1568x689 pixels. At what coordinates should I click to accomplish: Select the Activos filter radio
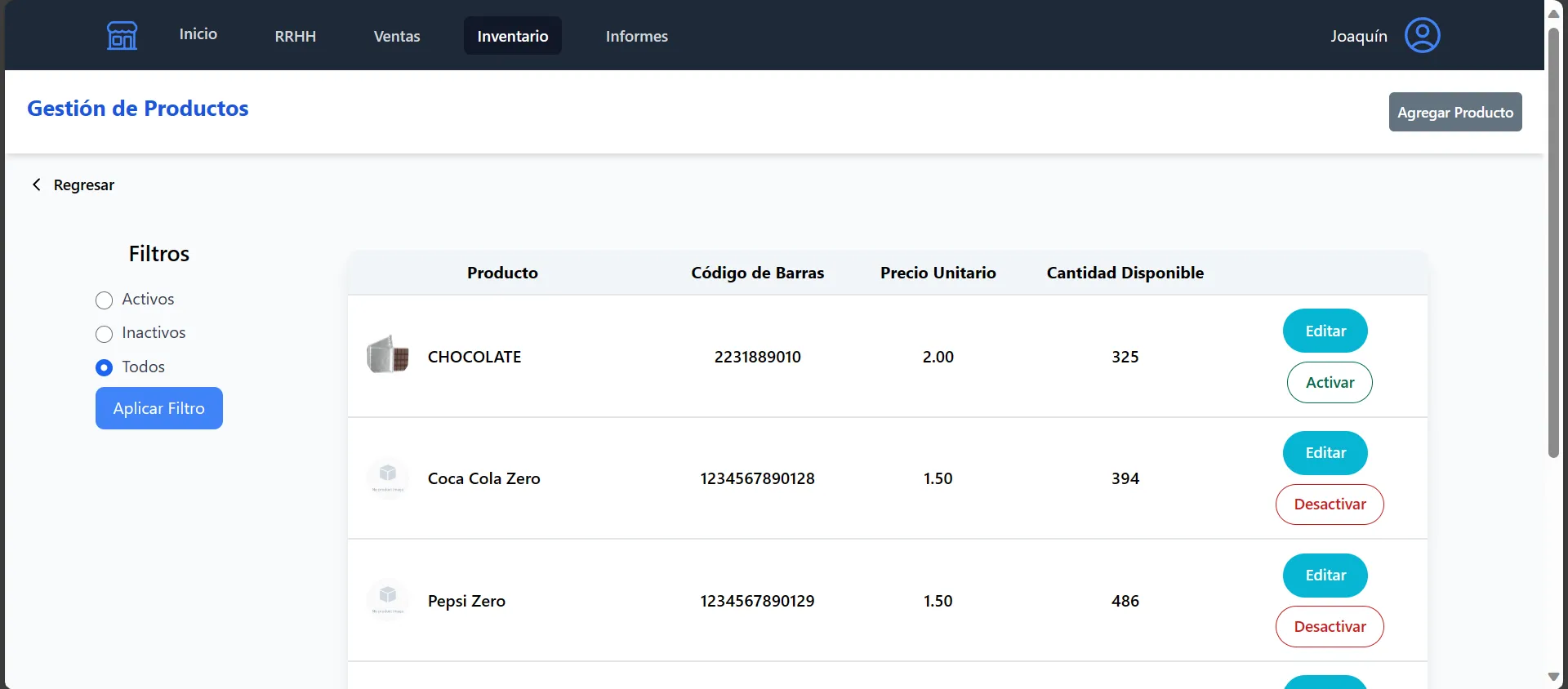(x=104, y=300)
